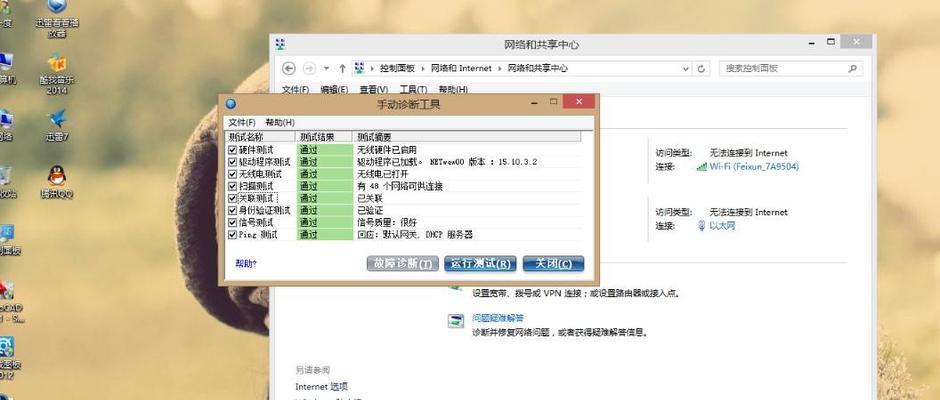Screen dimensions: 940x400
Task: Click the Ethernet plug icon beside 以太网
Action: tap(702, 225)
